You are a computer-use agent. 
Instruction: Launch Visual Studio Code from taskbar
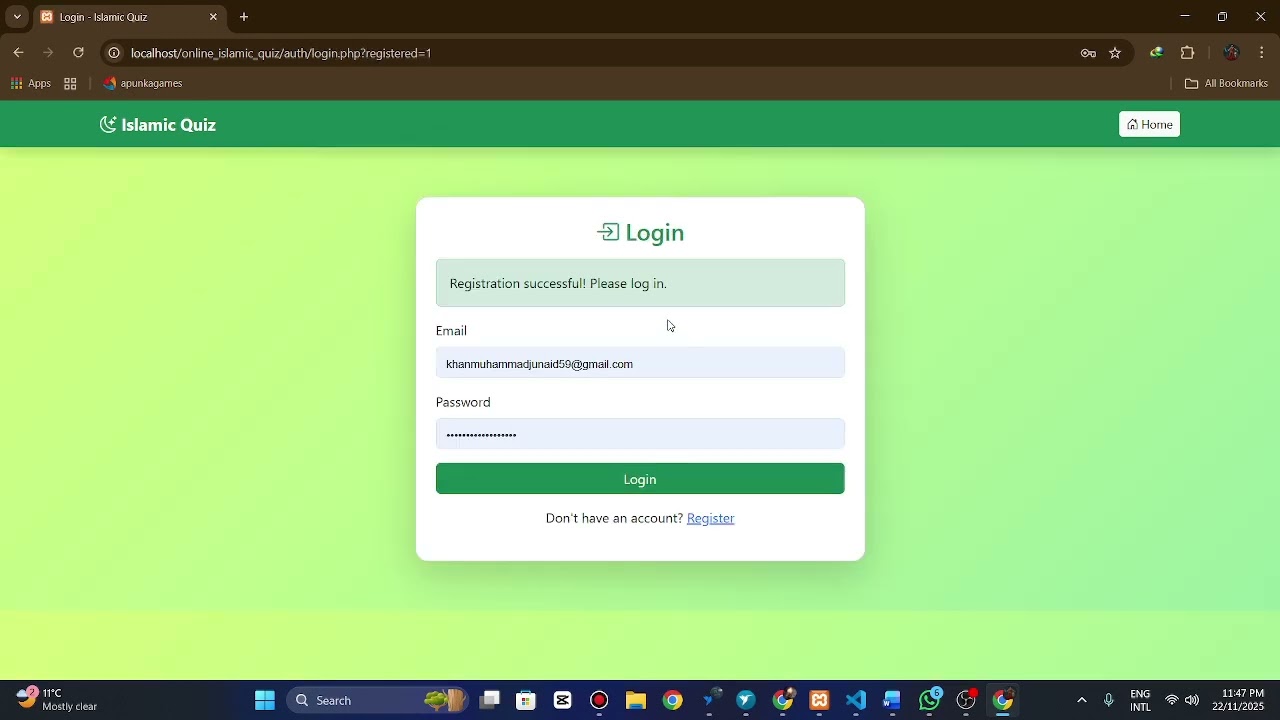[x=856, y=700]
